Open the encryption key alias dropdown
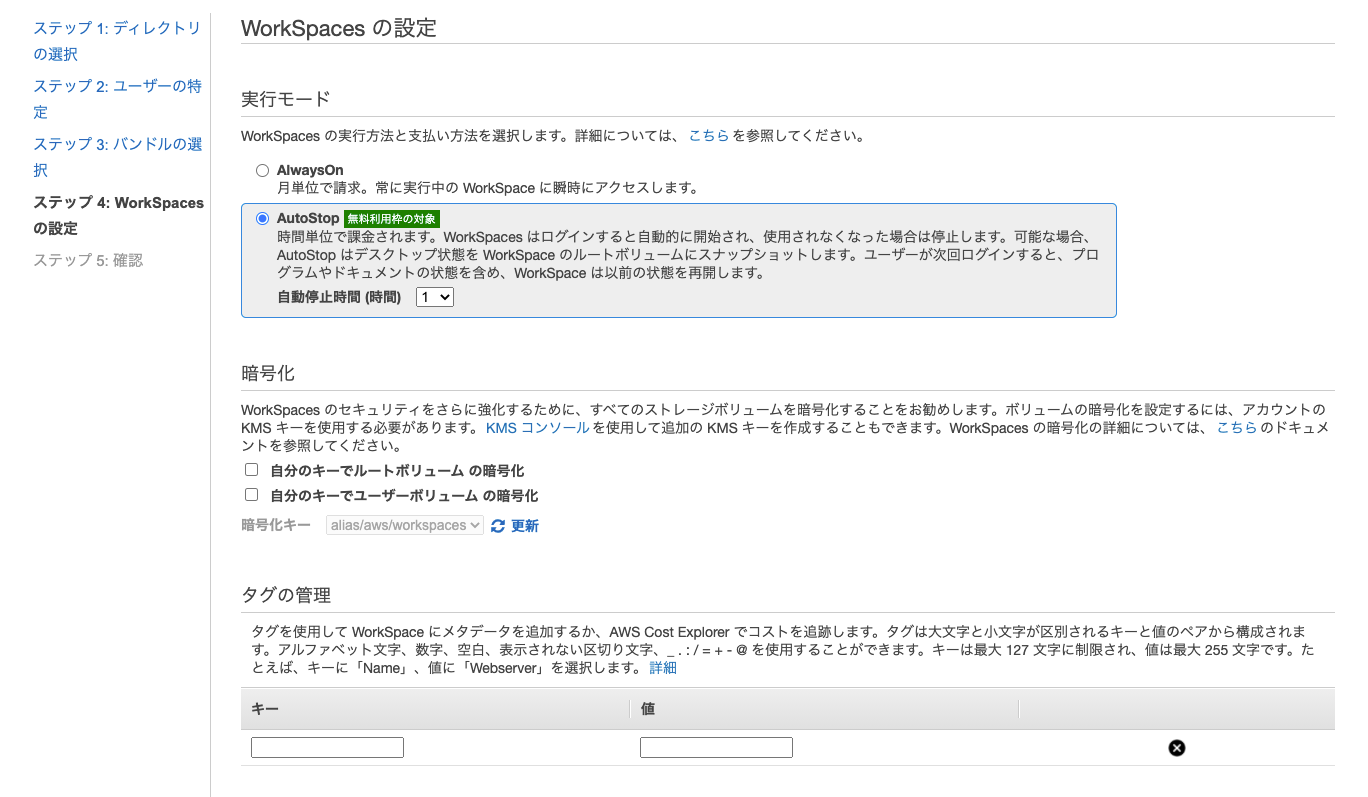1368x797 pixels. [405, 525]
